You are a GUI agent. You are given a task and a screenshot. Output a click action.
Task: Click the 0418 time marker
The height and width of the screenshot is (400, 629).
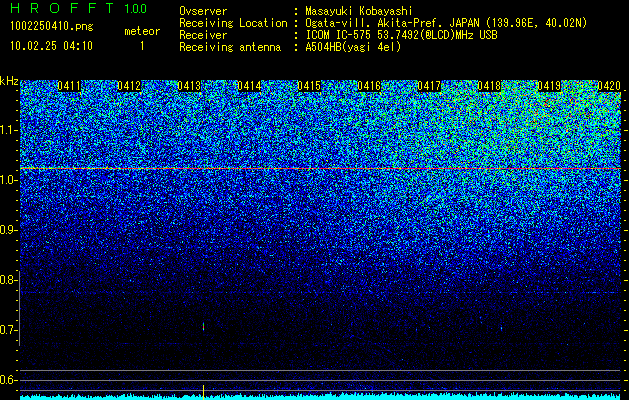pos(489,86)
